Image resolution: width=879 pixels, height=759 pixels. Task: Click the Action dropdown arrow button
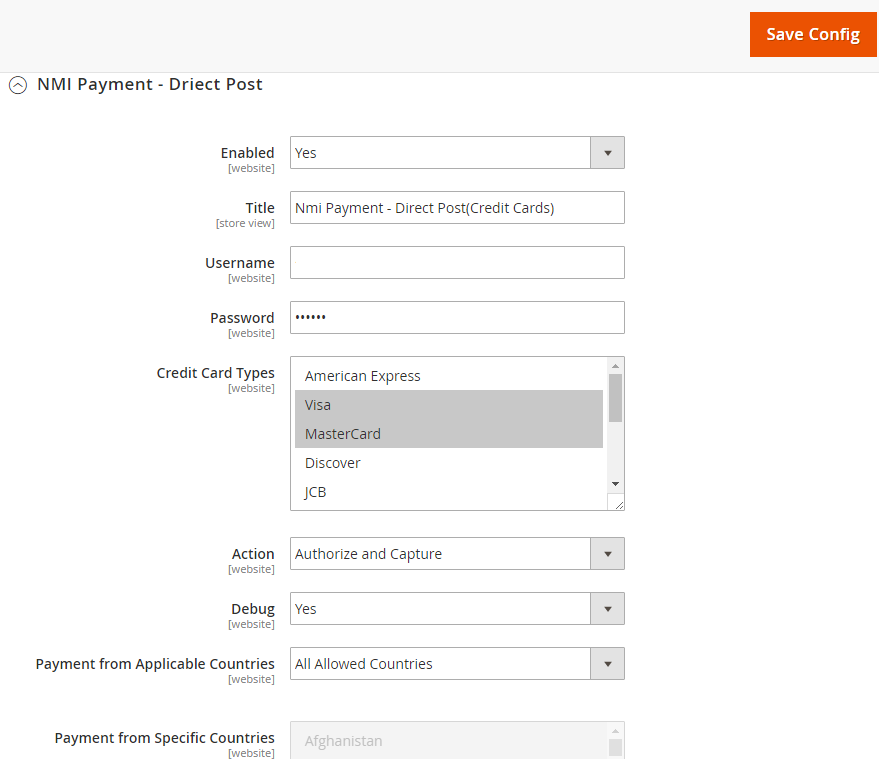(607, 554)
